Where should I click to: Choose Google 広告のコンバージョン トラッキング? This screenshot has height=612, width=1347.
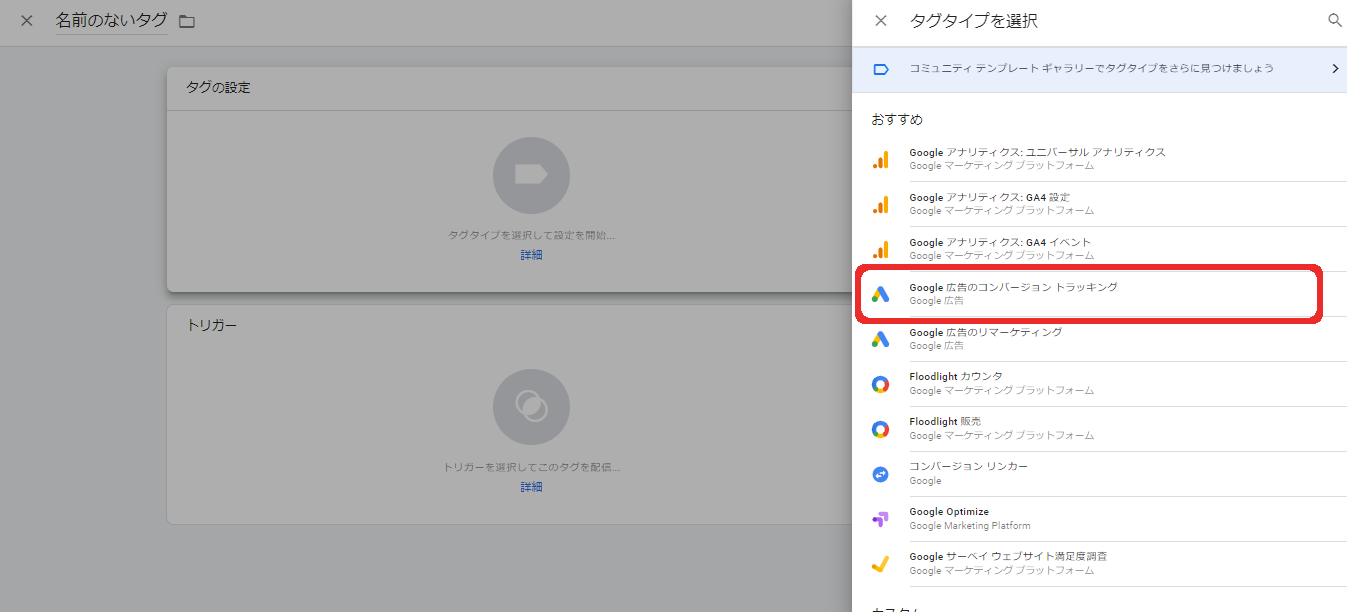coord(1013,287)
